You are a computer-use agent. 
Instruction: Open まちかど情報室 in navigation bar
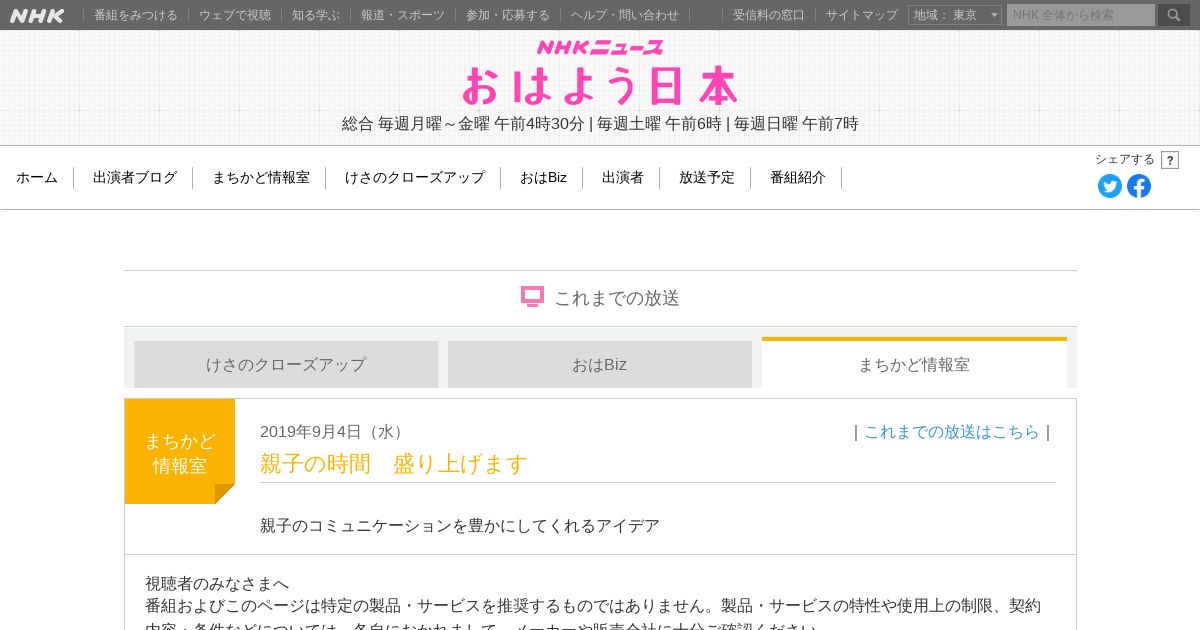(261, 177)
